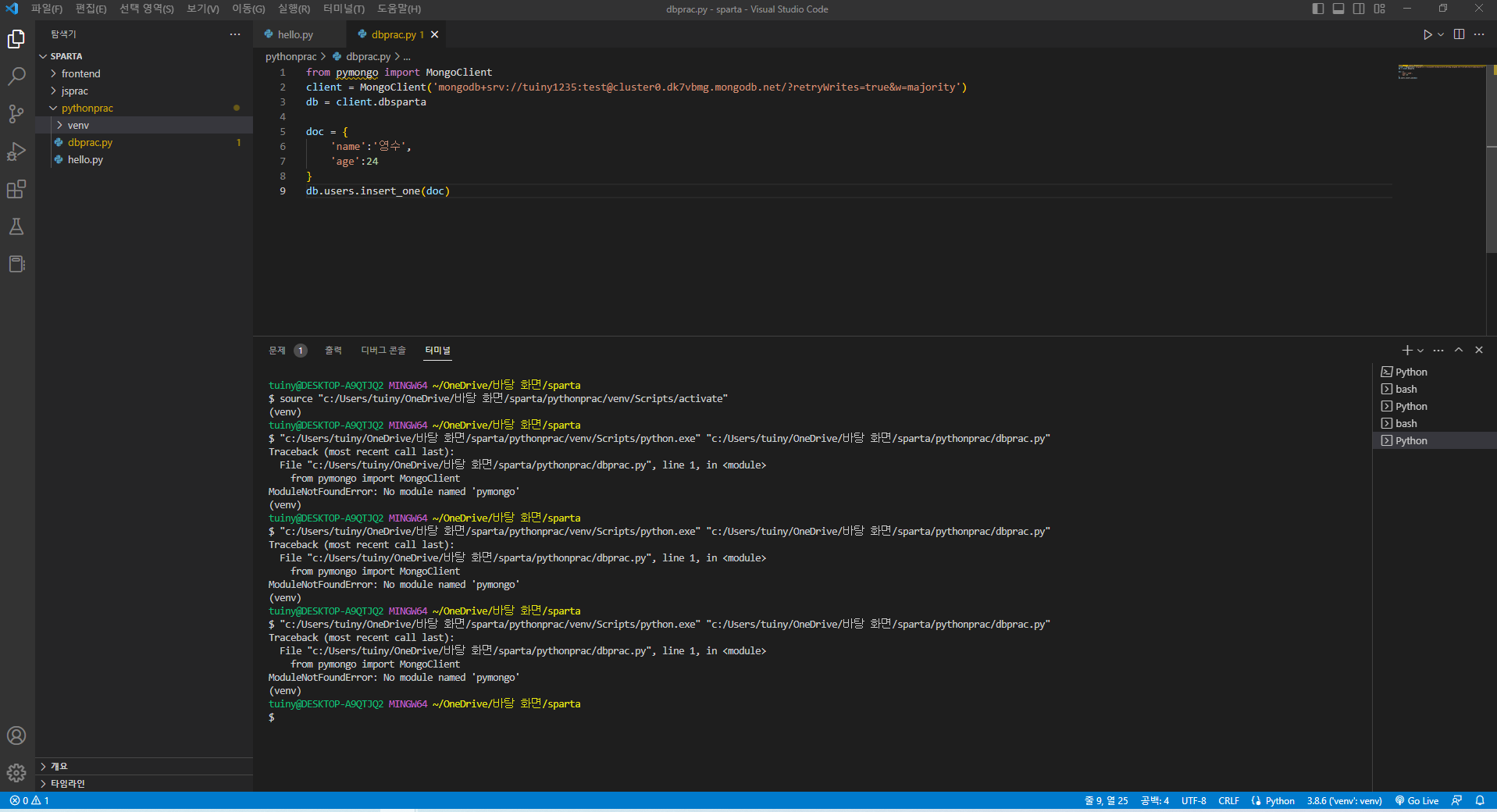Create a new terminal with plus icon
The image size is (1497, 812).
(x=1406, y=351)
